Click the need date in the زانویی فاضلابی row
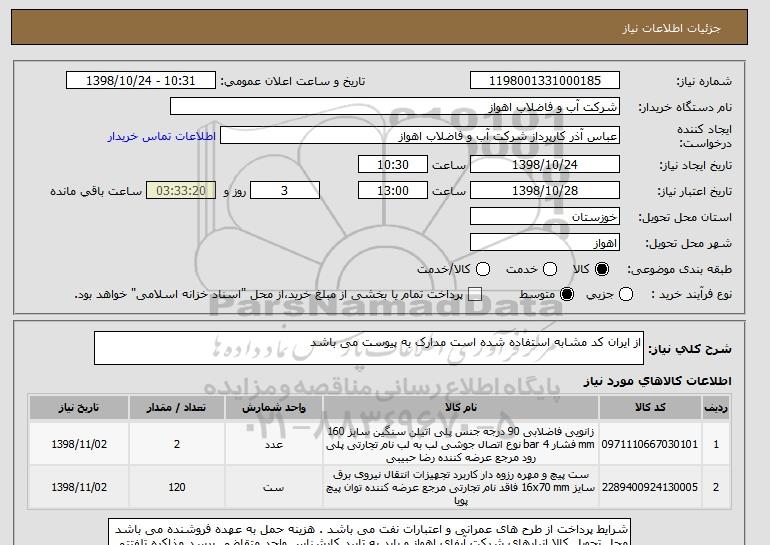Screen dimensions: 770x545 click(79, 444)
